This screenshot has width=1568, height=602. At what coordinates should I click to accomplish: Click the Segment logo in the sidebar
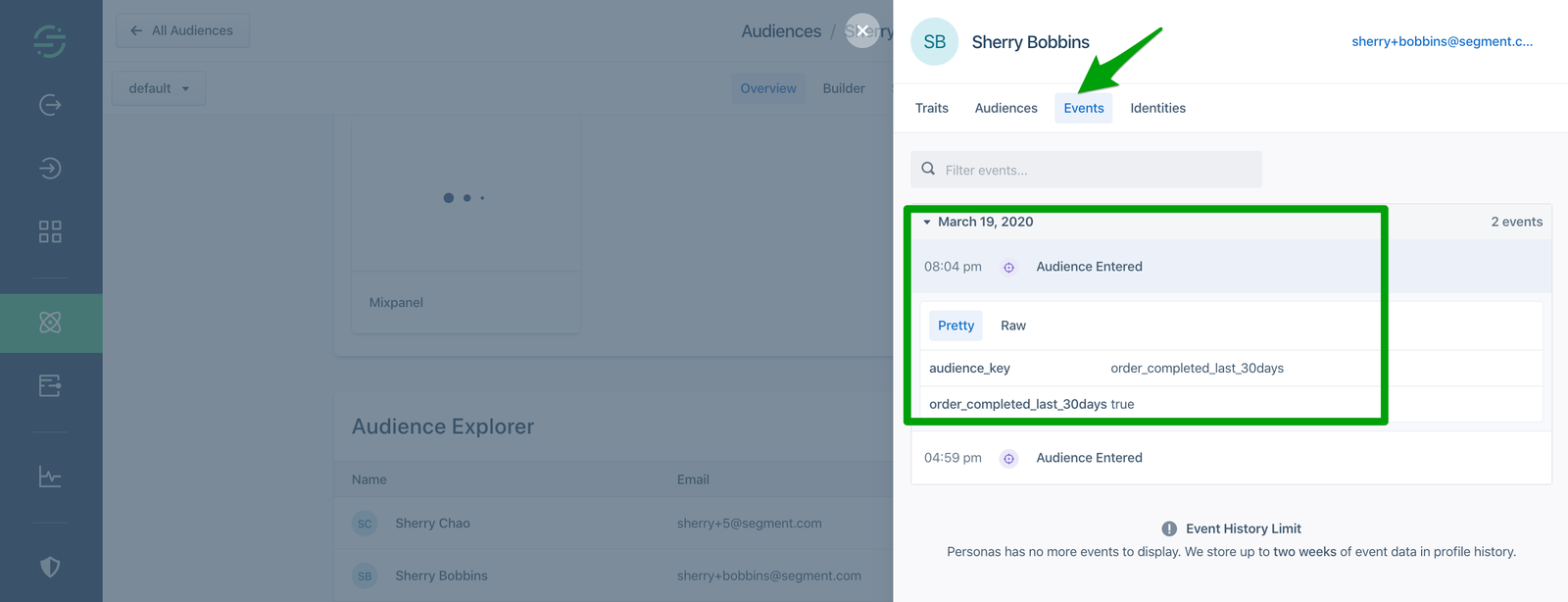pyautogui.click(x=50, y=40)
